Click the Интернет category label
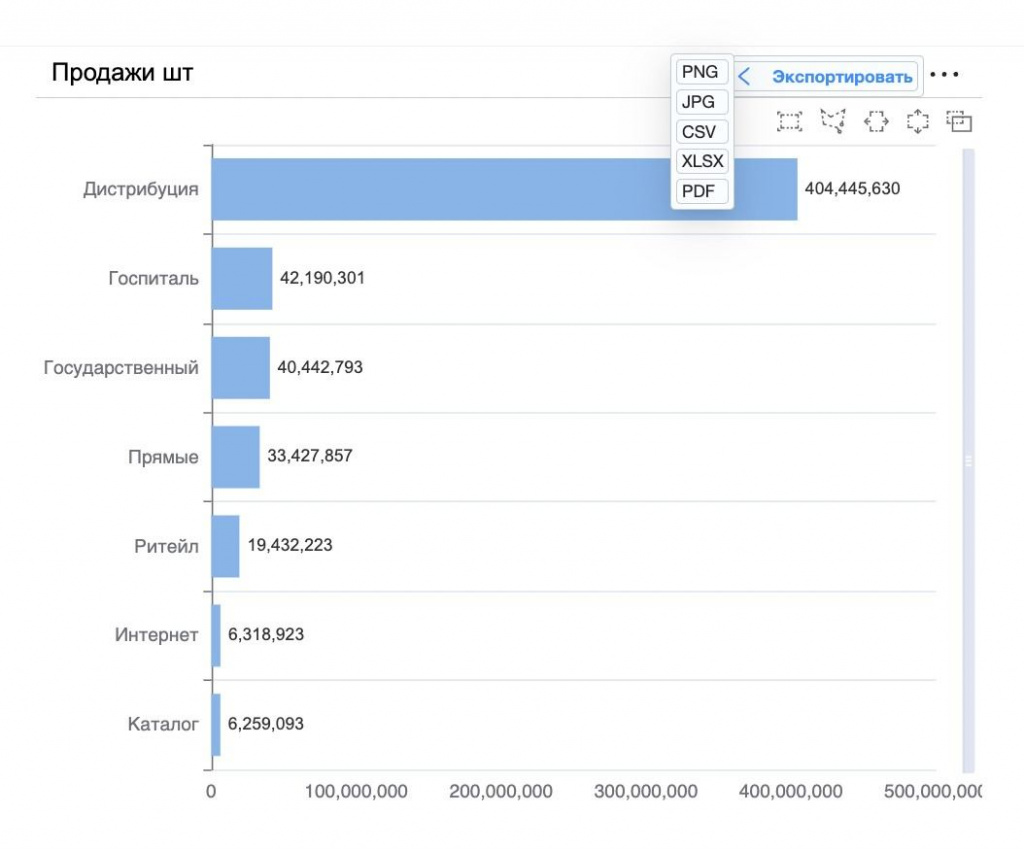Screen dimensions: 1024x849 tap(156, 635)
